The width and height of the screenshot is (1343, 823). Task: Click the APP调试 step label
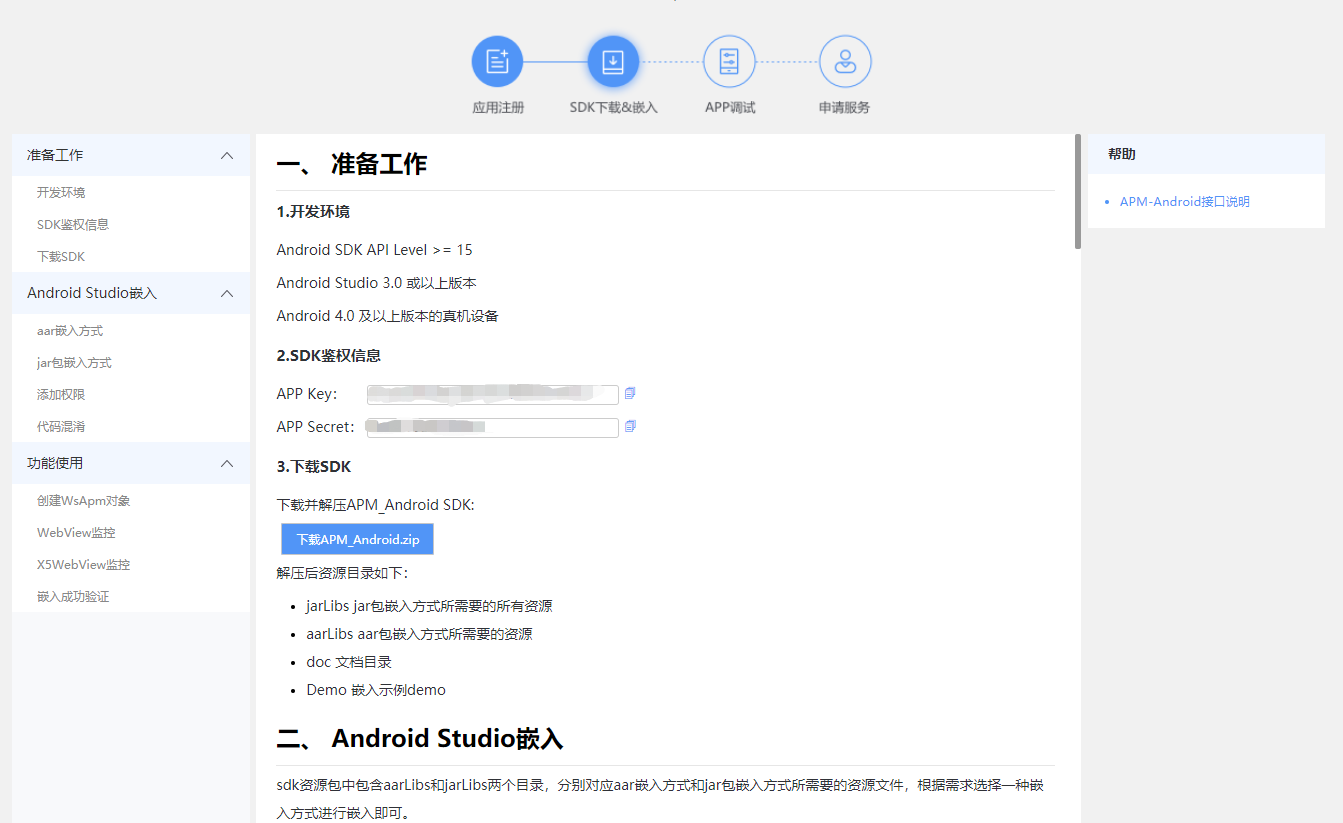[730, 107]
